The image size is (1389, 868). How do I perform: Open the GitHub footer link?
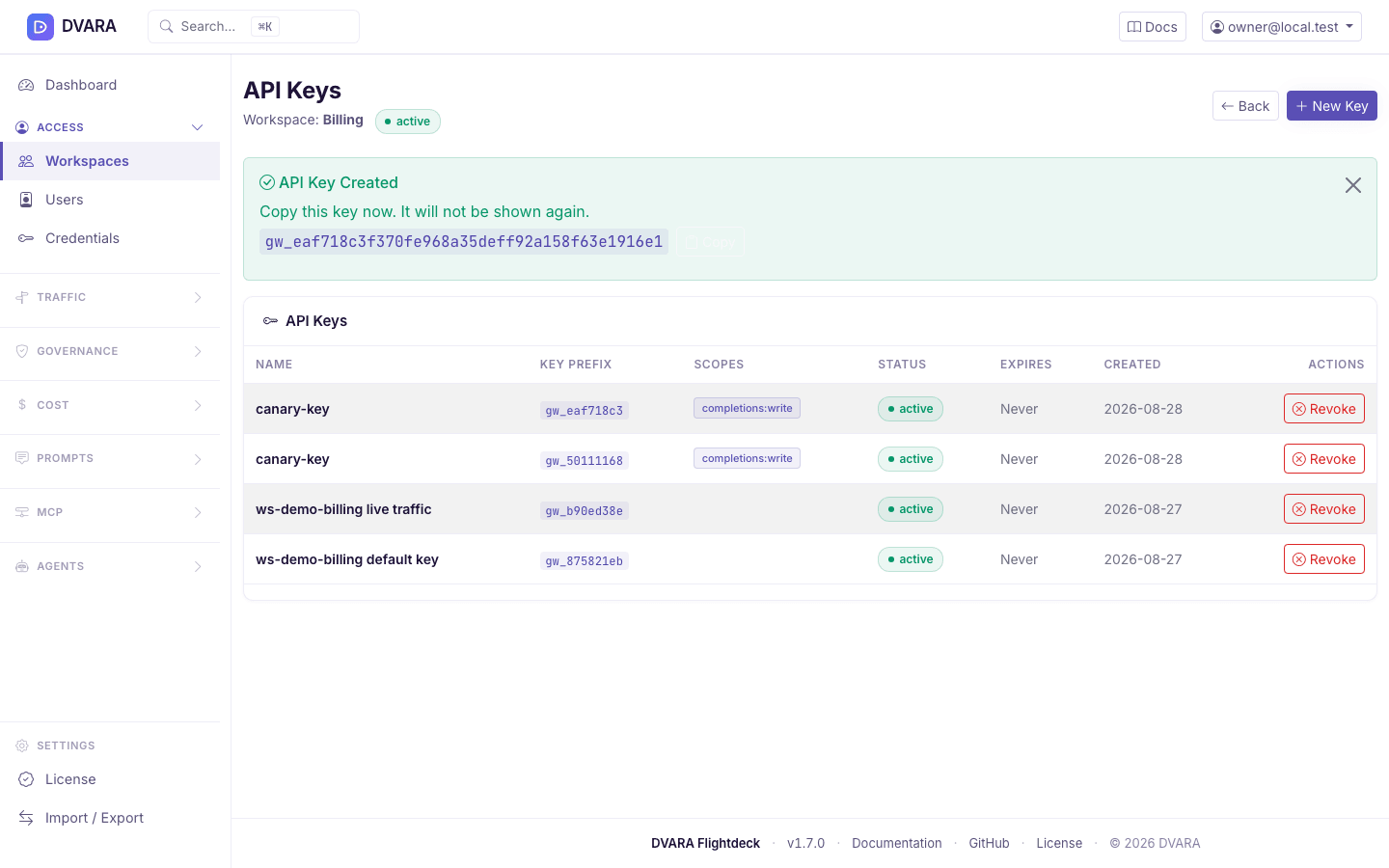pos(989,843)
